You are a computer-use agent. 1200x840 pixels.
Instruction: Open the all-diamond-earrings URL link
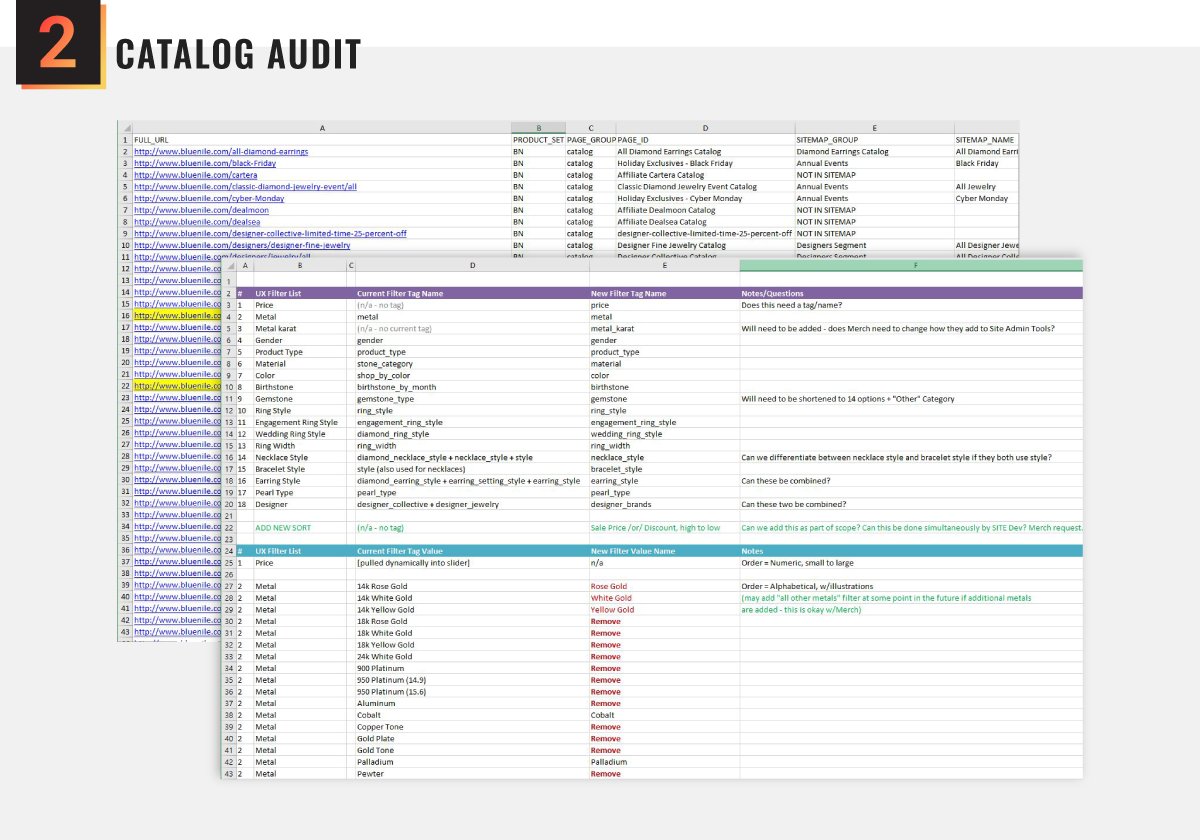pyautogui.click(x=221, y=152)
